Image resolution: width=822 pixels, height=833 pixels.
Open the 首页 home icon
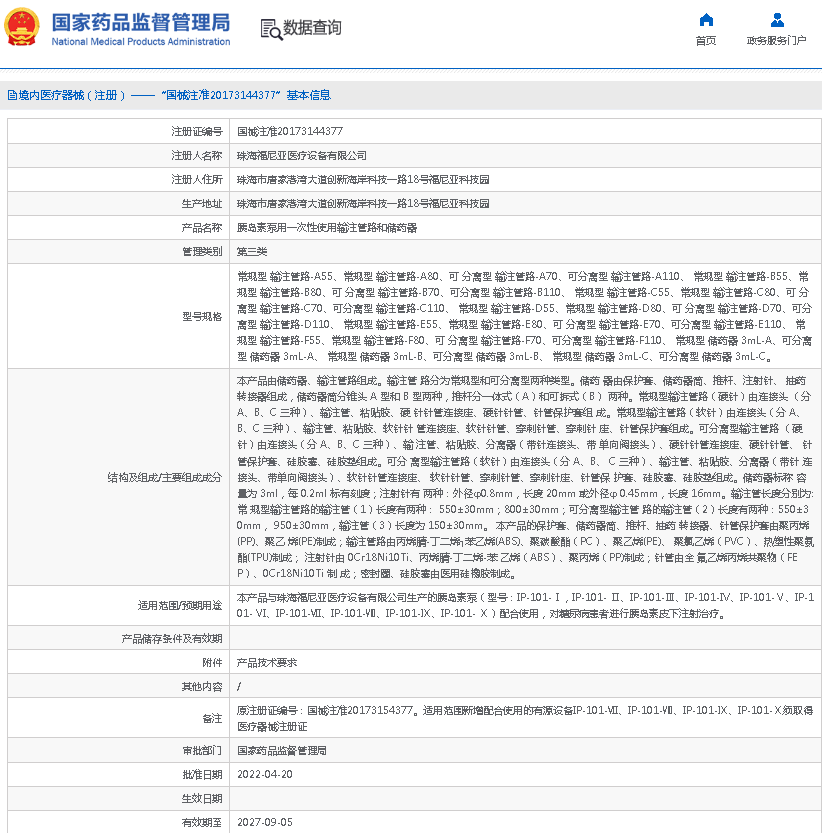point(706,20)
